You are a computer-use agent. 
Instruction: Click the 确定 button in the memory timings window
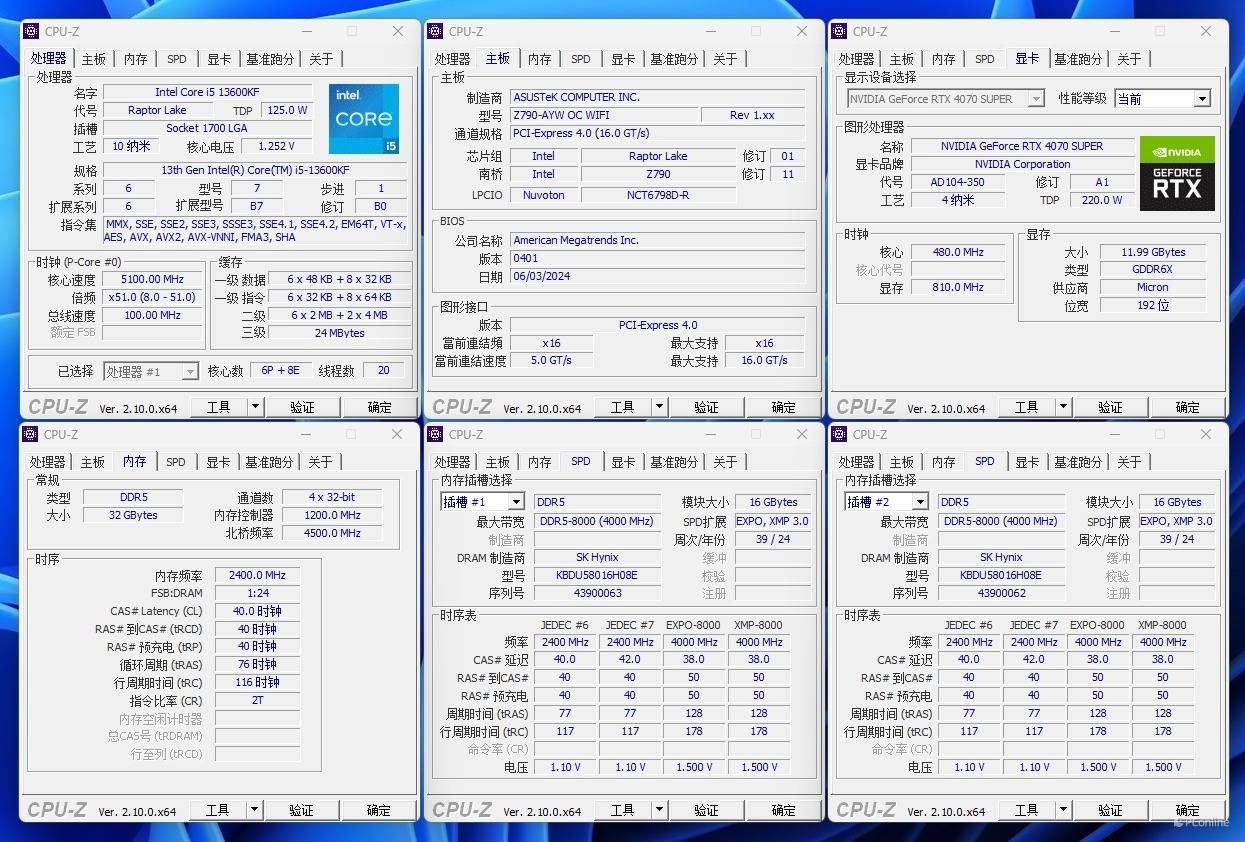click(379, 810)
